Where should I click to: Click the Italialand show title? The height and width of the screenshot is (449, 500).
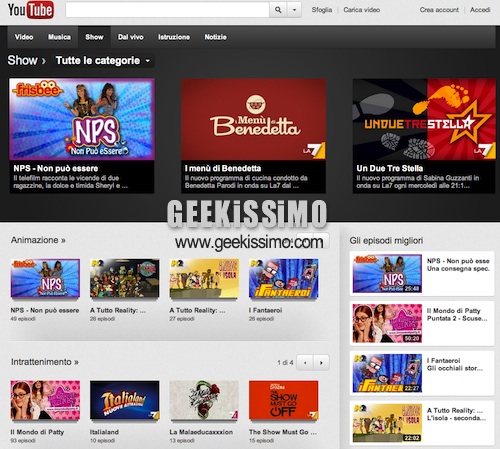[104, 432]
